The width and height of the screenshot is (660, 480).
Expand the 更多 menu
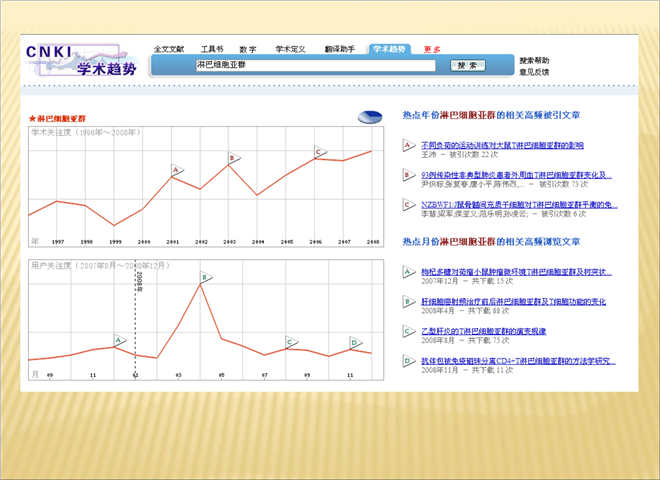432,49
